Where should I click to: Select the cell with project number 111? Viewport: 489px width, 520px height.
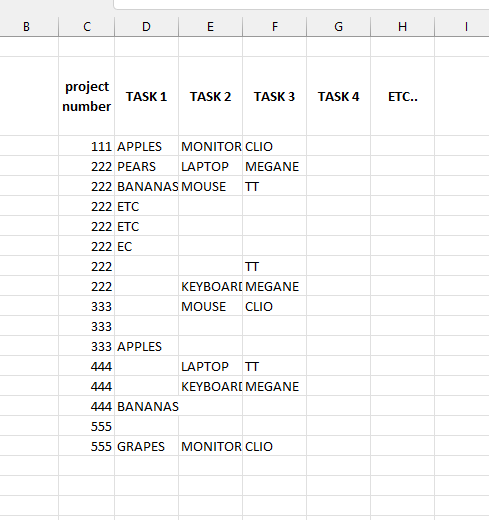(x=87, y=146)
